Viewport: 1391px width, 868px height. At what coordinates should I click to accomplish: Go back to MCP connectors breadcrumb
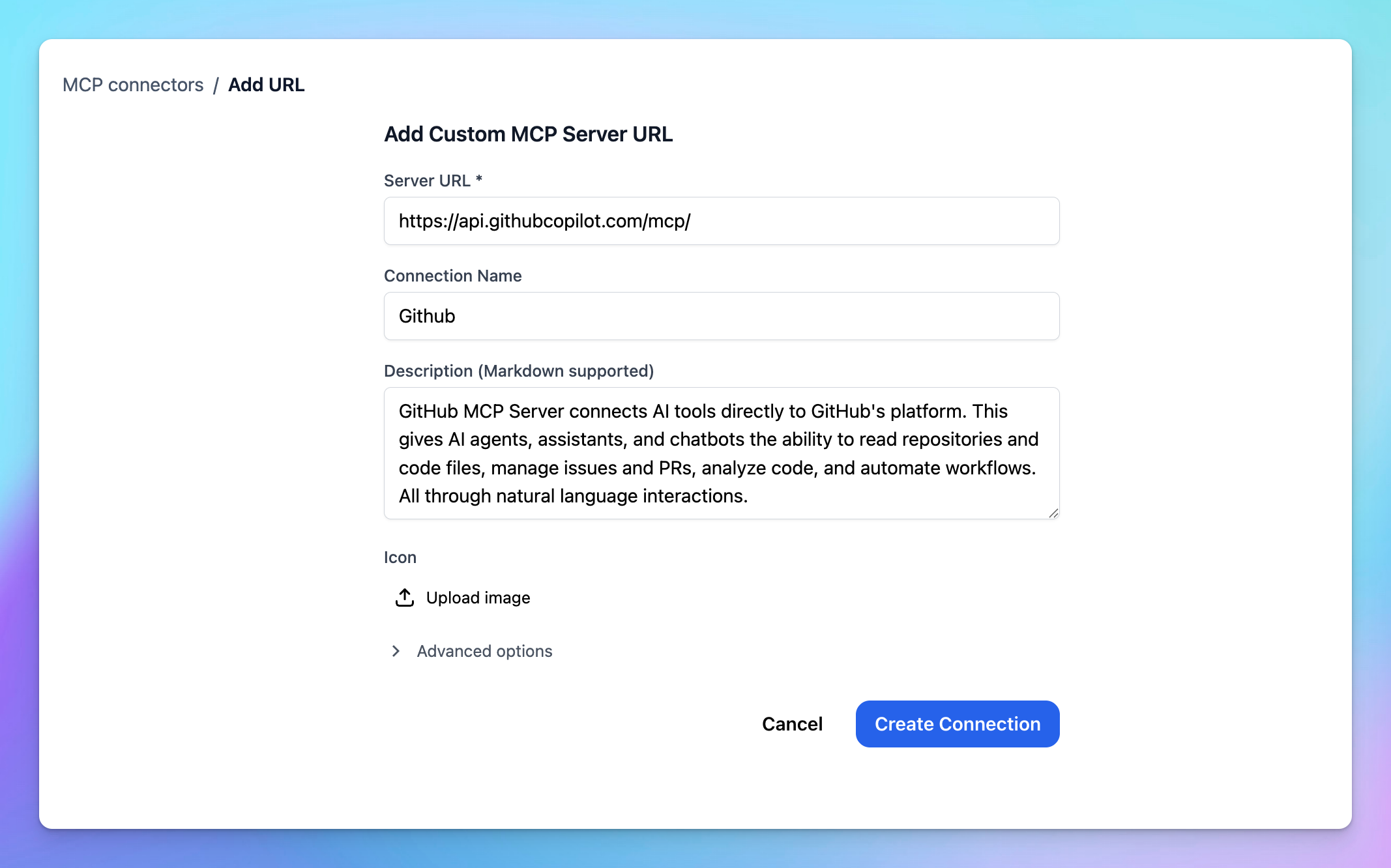[133, 85]
